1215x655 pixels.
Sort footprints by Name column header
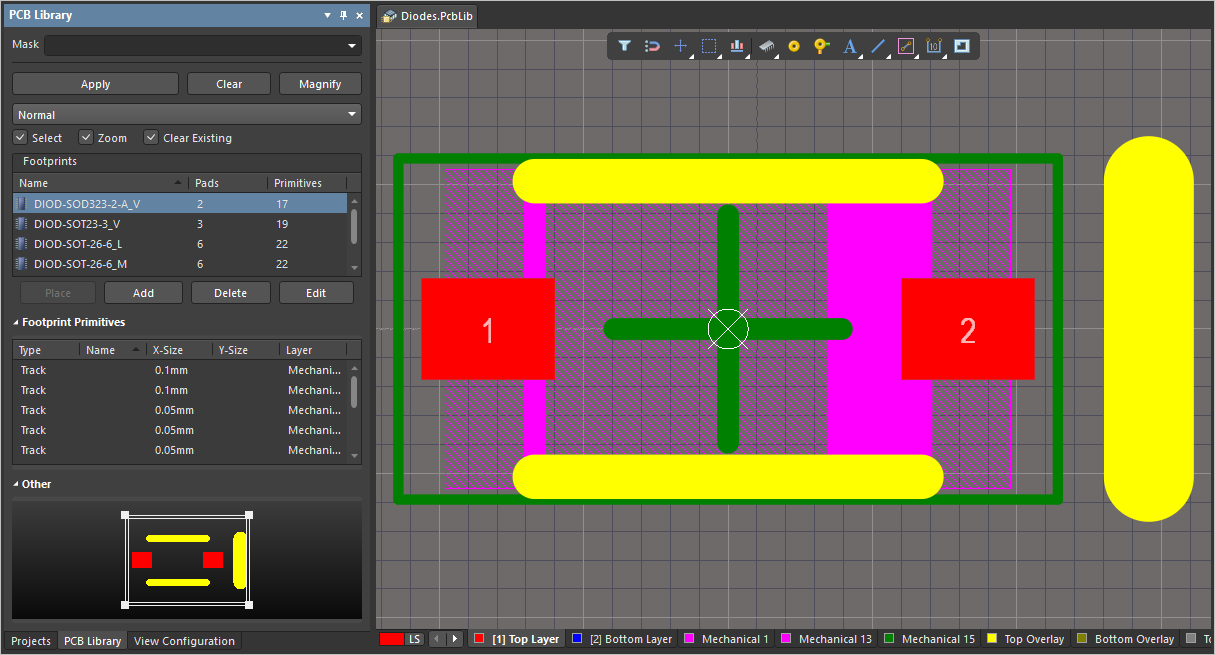click(x=100, y=183)
